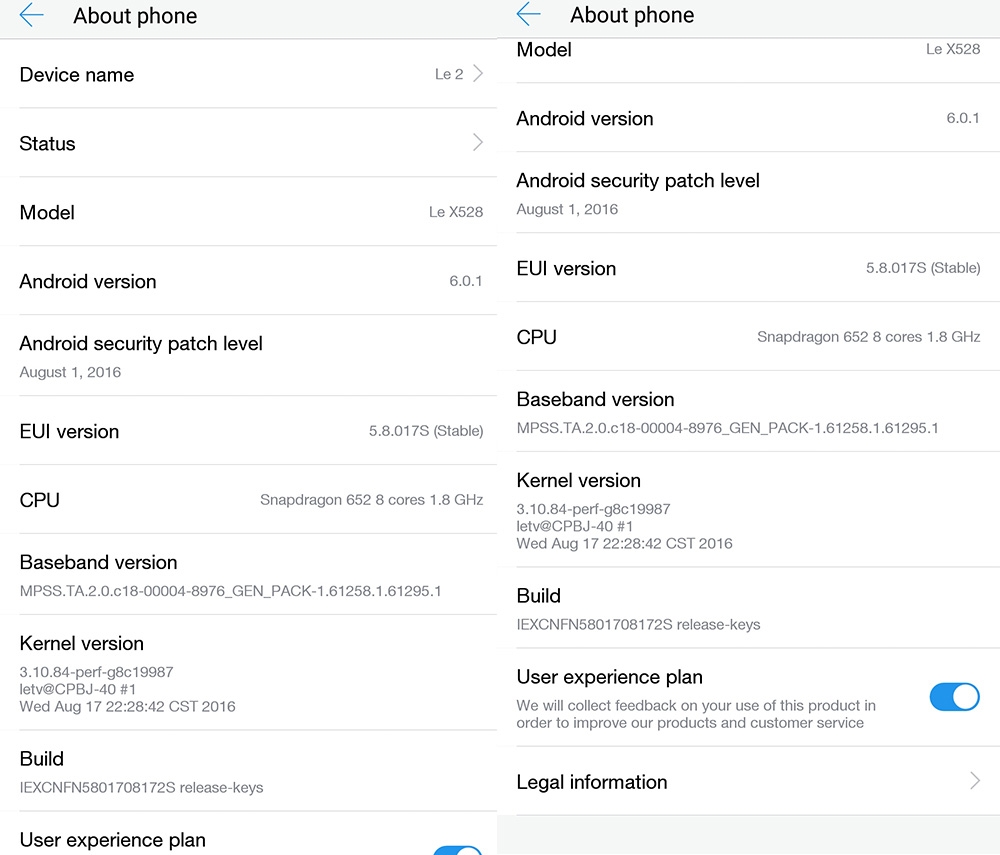Open Device name chevron next to Le 2
The height and width of the screenshot is (855, 1000).
(x=478, y=74)
